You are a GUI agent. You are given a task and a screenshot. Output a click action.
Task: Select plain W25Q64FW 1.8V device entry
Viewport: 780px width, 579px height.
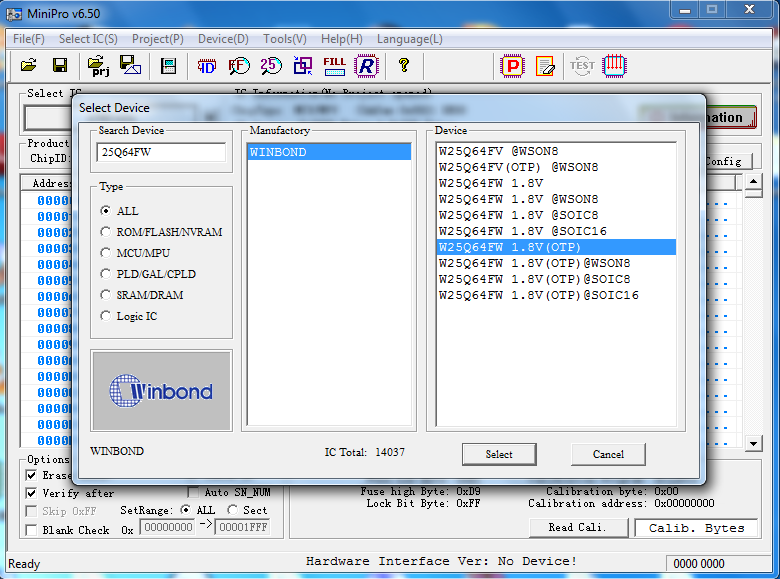(556, 183)
